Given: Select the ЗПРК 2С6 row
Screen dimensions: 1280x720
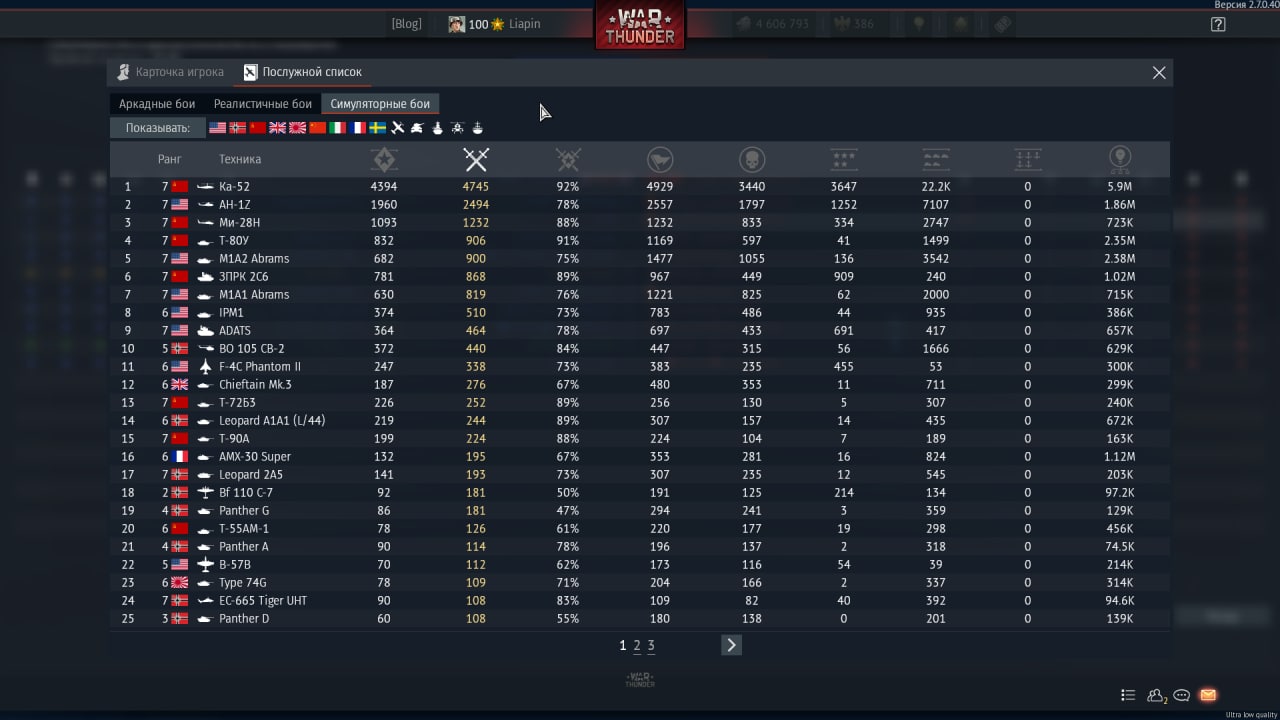Looking at the screenshot, I should (640, 277).
